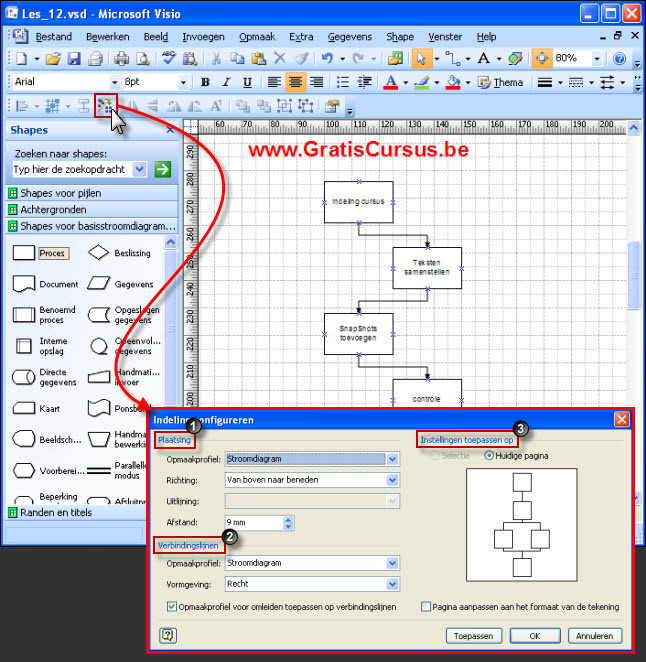Screen dimensions: 646x662
Task: Click the Afstand 9 mm field
Action: 254,522
